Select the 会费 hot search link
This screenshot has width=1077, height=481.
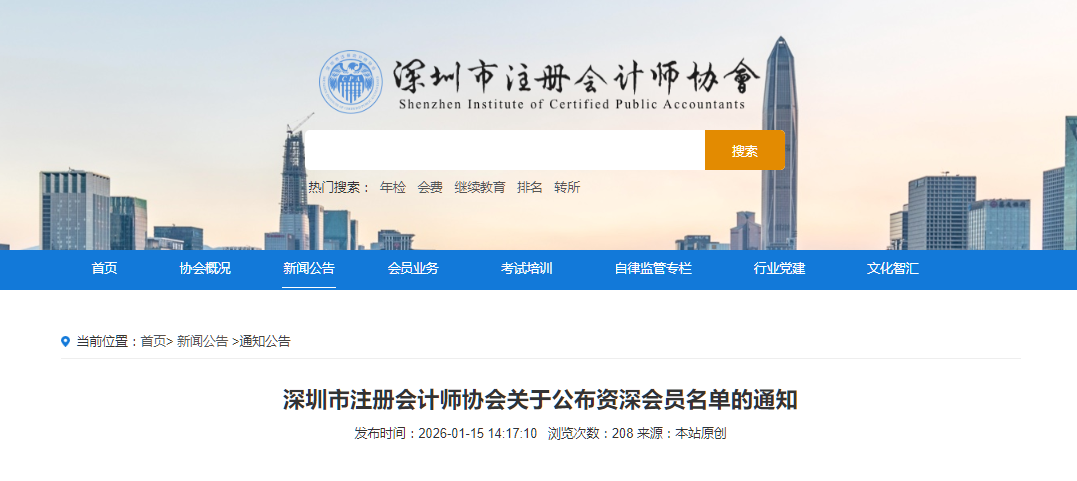[x=430, y=187]
